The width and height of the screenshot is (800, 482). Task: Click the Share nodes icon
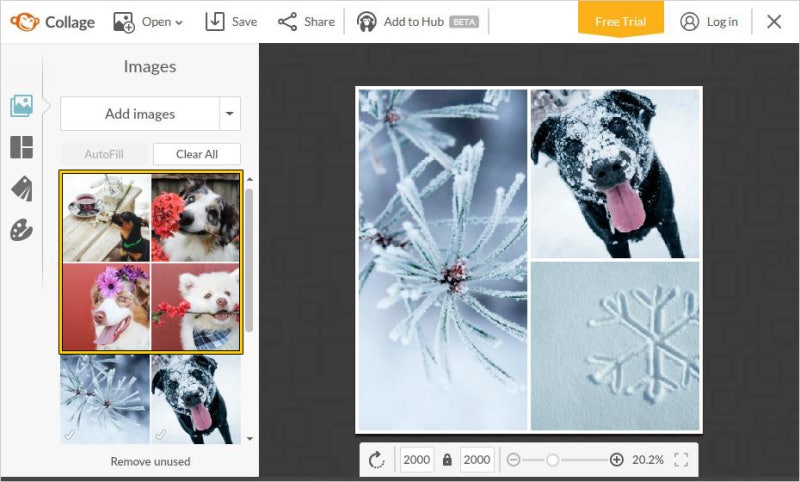tap(287, 22)
